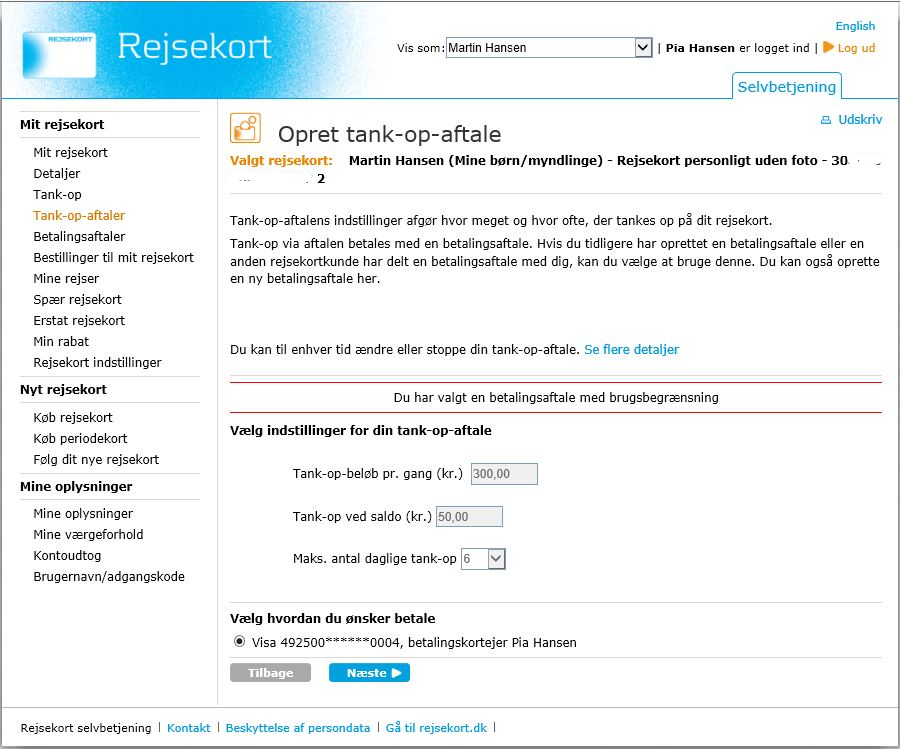The image size is (900, 749).
Task: Switch to the Selvbetjening tab
Action: [x=787, y=86]
